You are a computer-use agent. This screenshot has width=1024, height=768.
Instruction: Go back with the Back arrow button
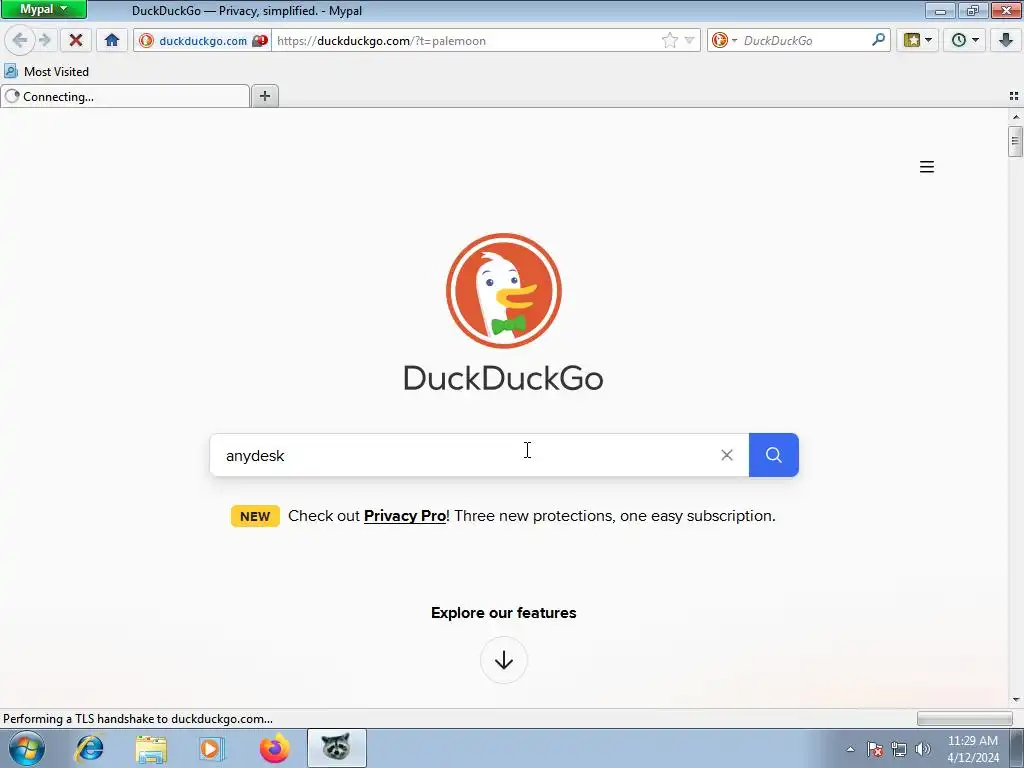(x=20, y=40)
